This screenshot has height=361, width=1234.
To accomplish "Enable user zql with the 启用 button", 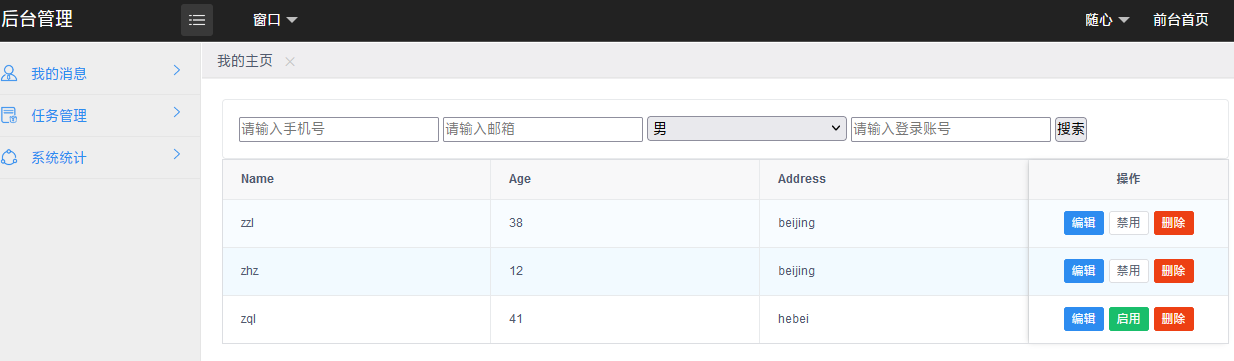I will point(1129,319).
